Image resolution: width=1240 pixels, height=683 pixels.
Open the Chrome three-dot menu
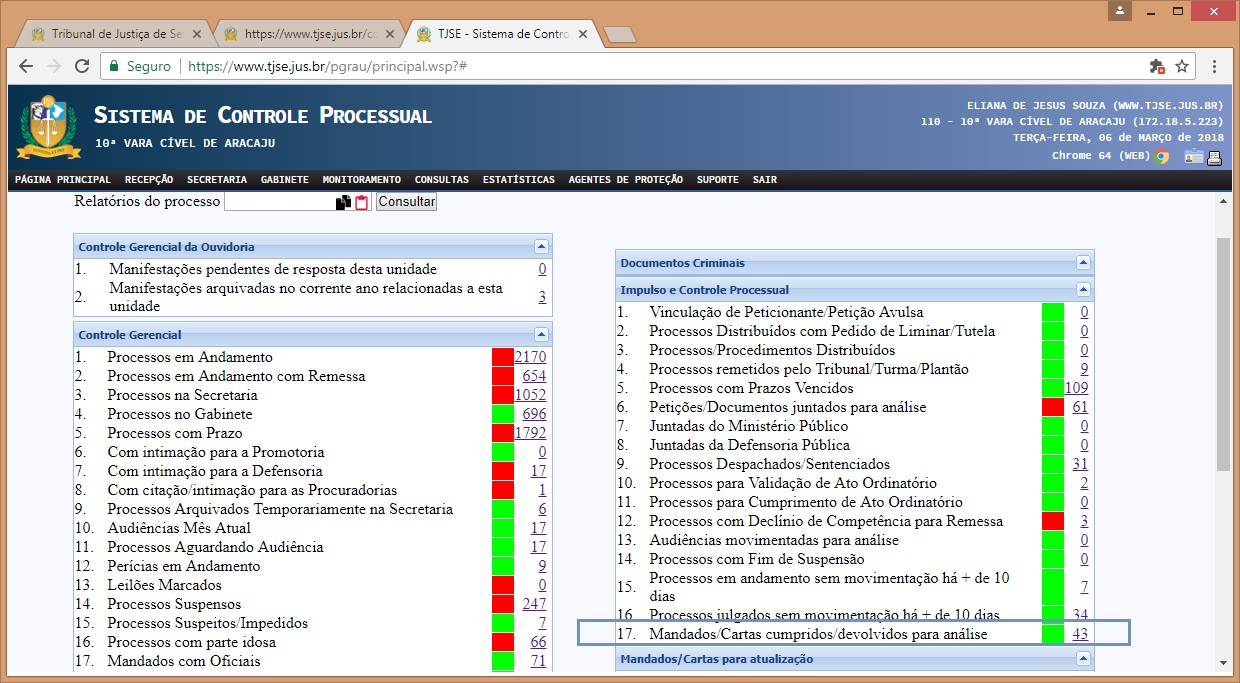point(1214,66)
